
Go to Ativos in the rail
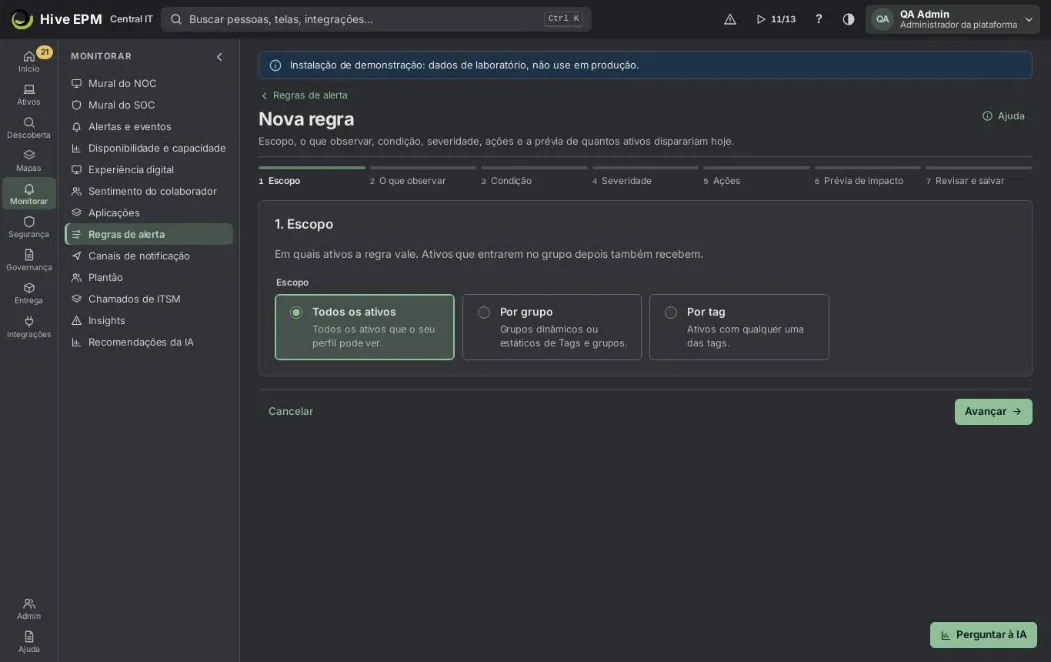[x=29, y=94]
